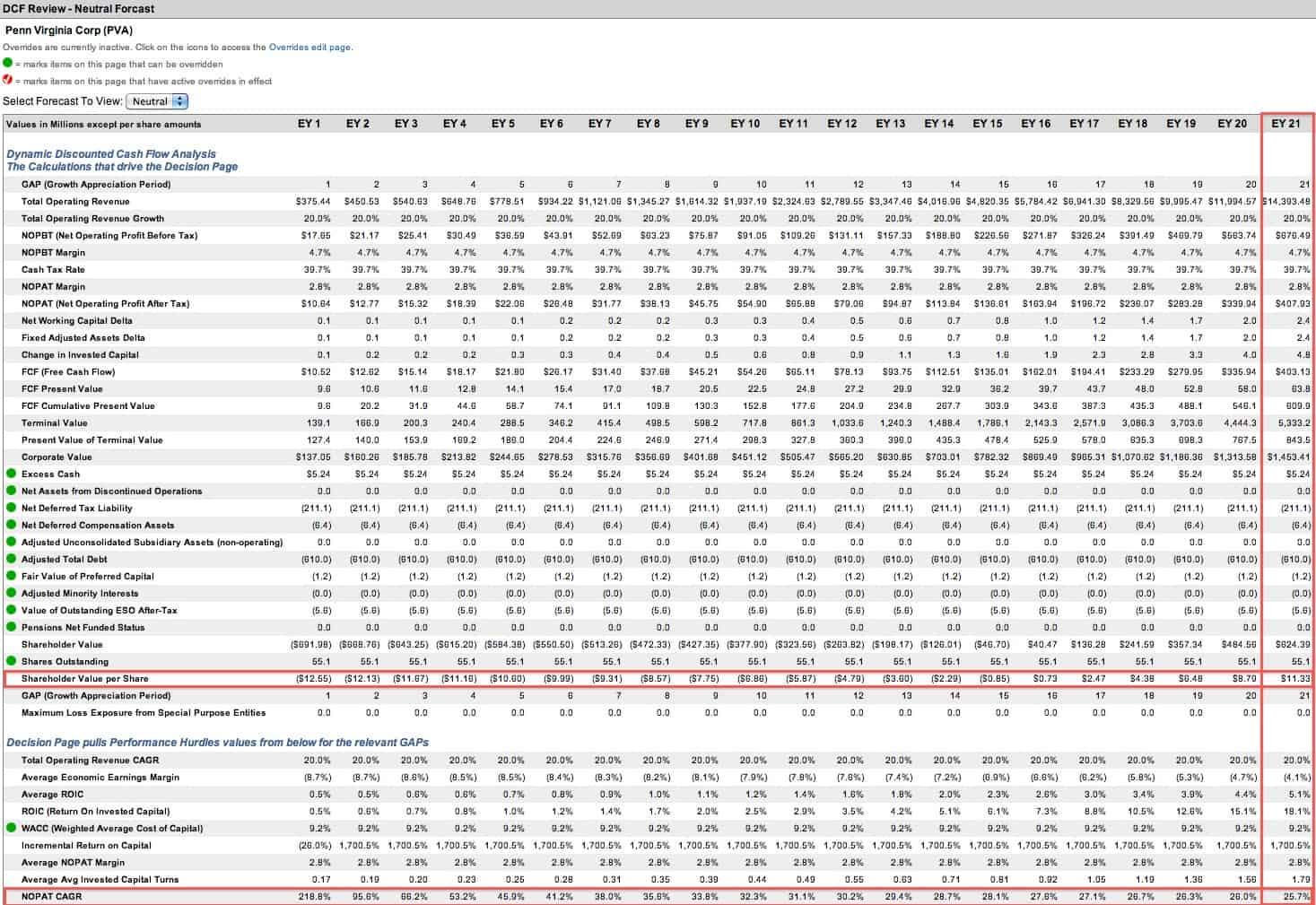
Task: Open override for Value of Outstanding ESO After-Tax
Action: (x=11, y=610)
